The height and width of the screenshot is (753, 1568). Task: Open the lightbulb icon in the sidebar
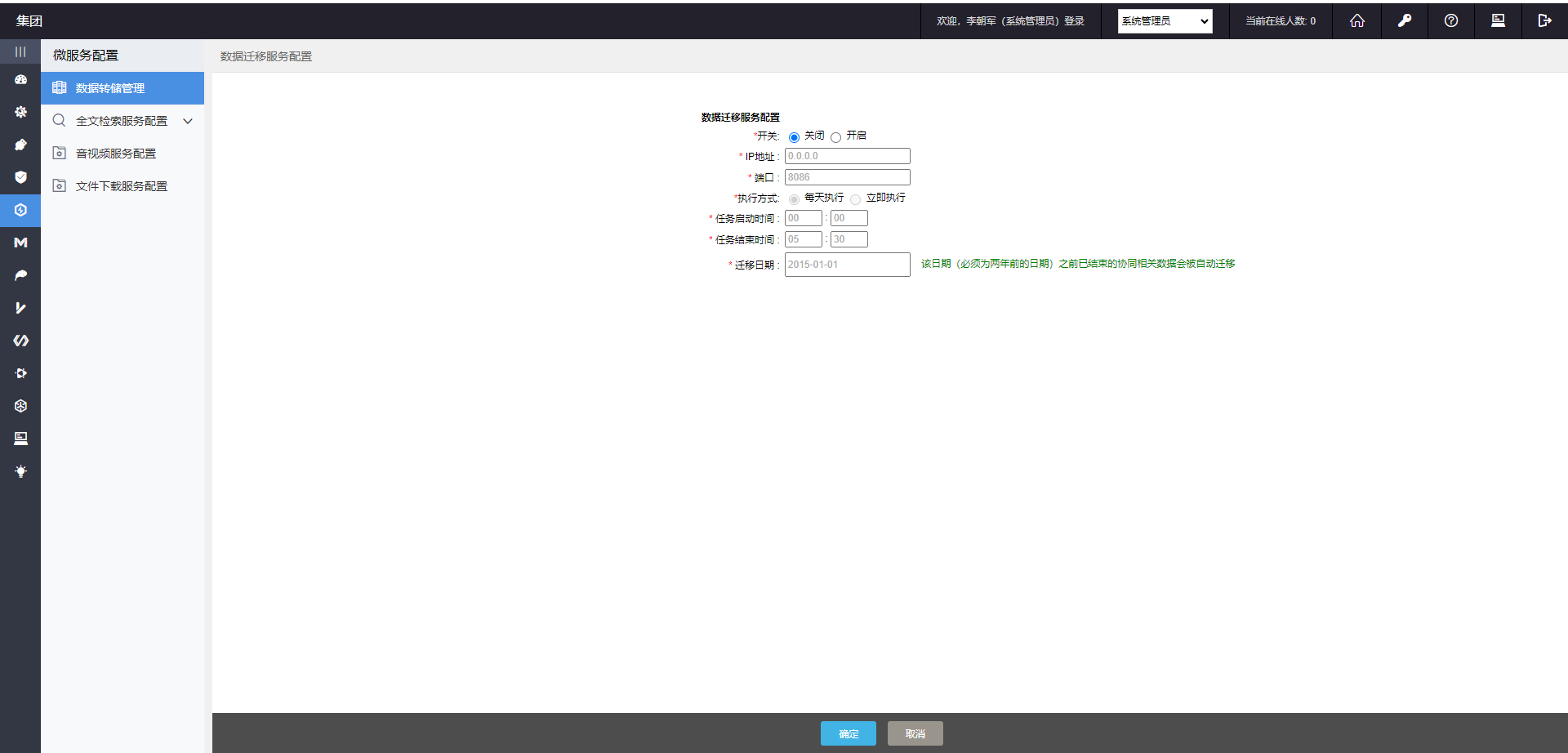[20, 471]
